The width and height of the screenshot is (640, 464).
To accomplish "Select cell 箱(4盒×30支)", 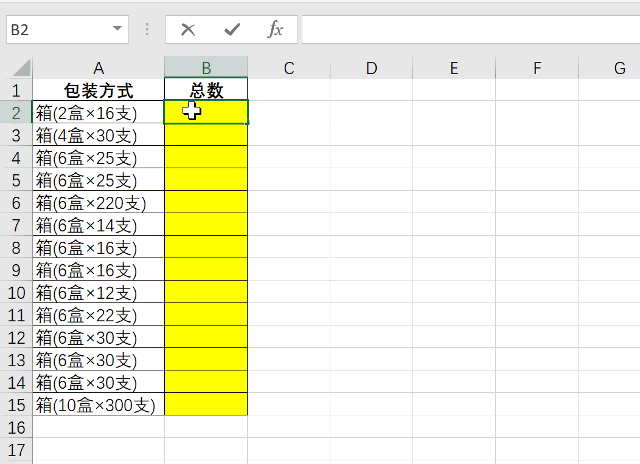I will coord(98,135).
